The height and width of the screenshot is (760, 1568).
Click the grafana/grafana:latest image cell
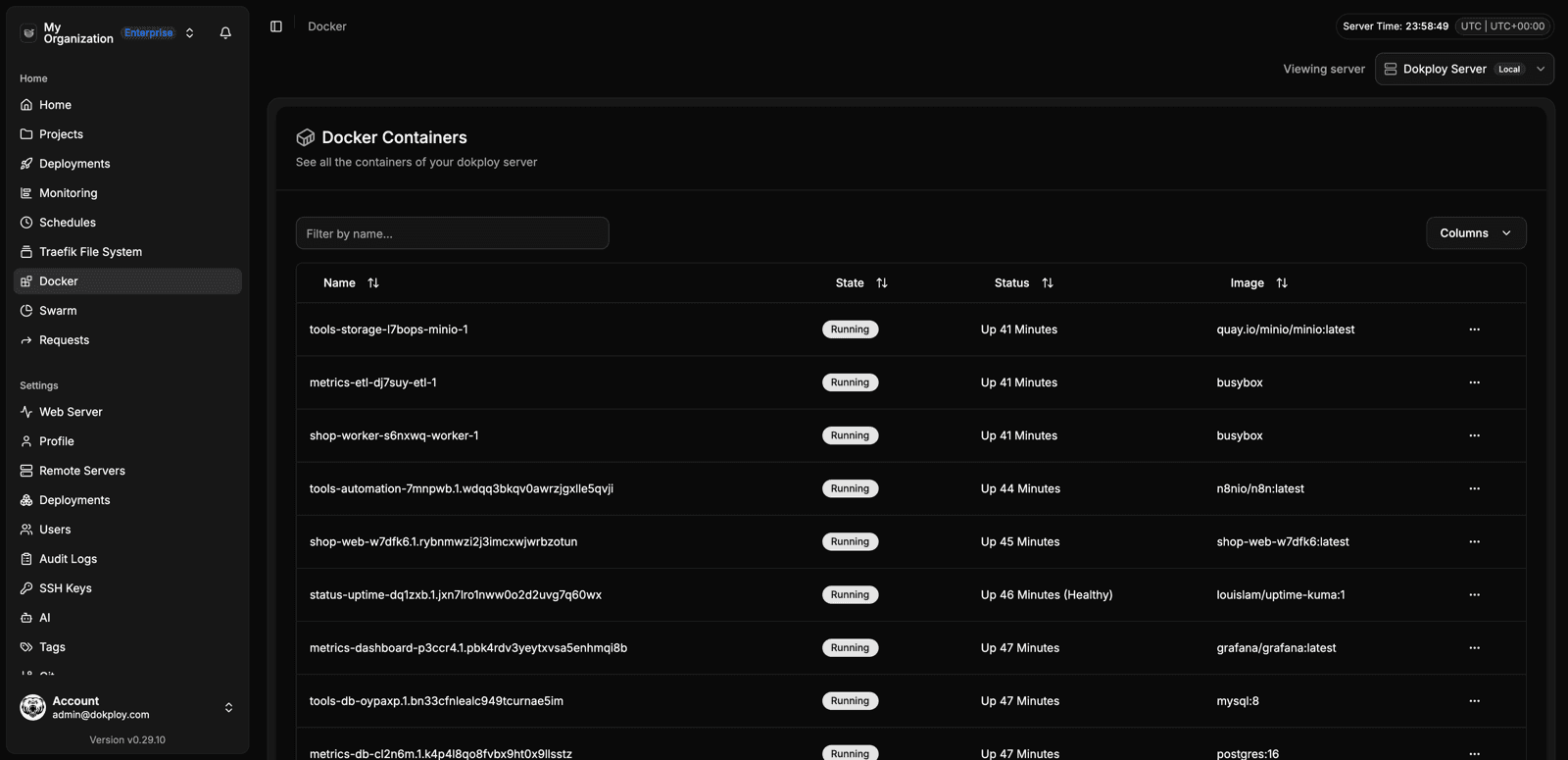pyautogui.click(x=1276, y=647)
